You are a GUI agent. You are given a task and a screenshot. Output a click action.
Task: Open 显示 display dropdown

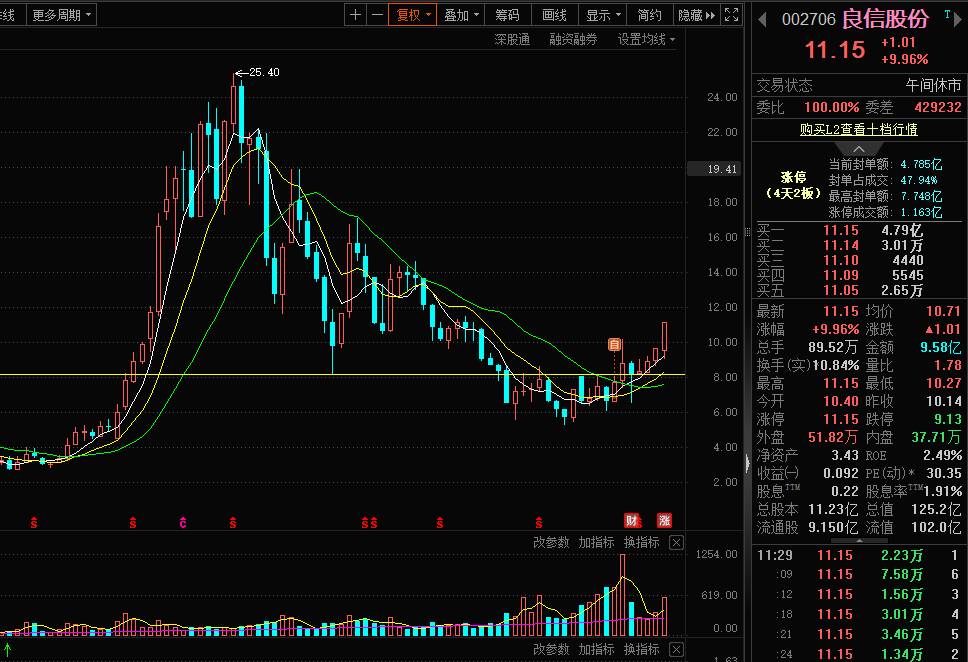pyautogui.click(x=603, y=15)
